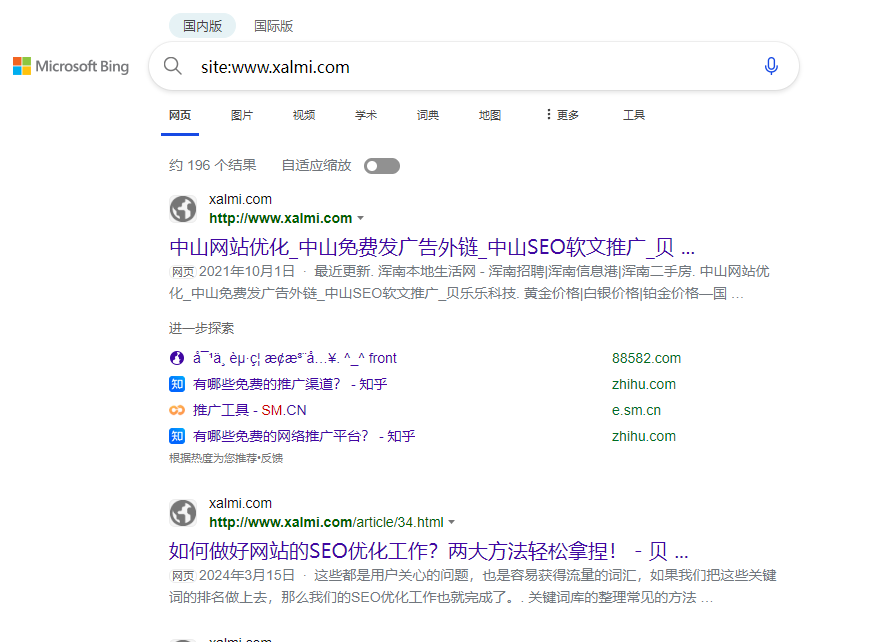This screenshot has width=872, height=642.
Task: Open the 图片 tab
Action: click(242, 115)
